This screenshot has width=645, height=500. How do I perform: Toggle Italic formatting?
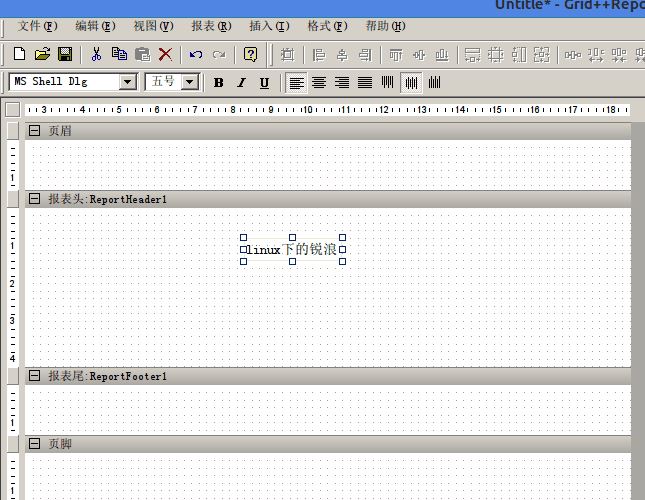click(x=241, y=83)
